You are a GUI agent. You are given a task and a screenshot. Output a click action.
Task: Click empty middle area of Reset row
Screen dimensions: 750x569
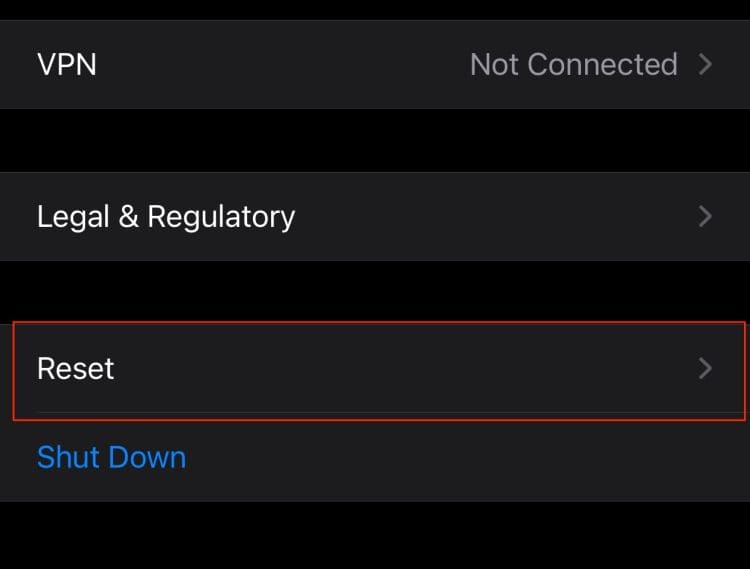click(402, 369)
